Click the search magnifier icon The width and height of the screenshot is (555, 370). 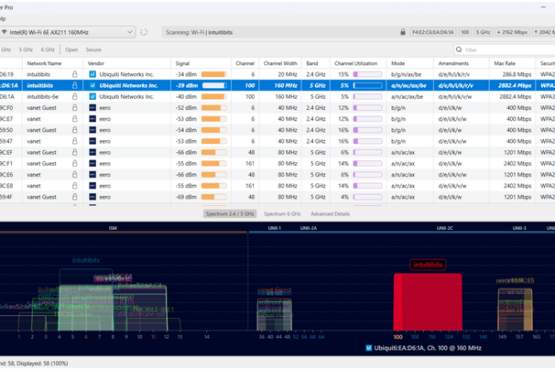tap(459, 50)
